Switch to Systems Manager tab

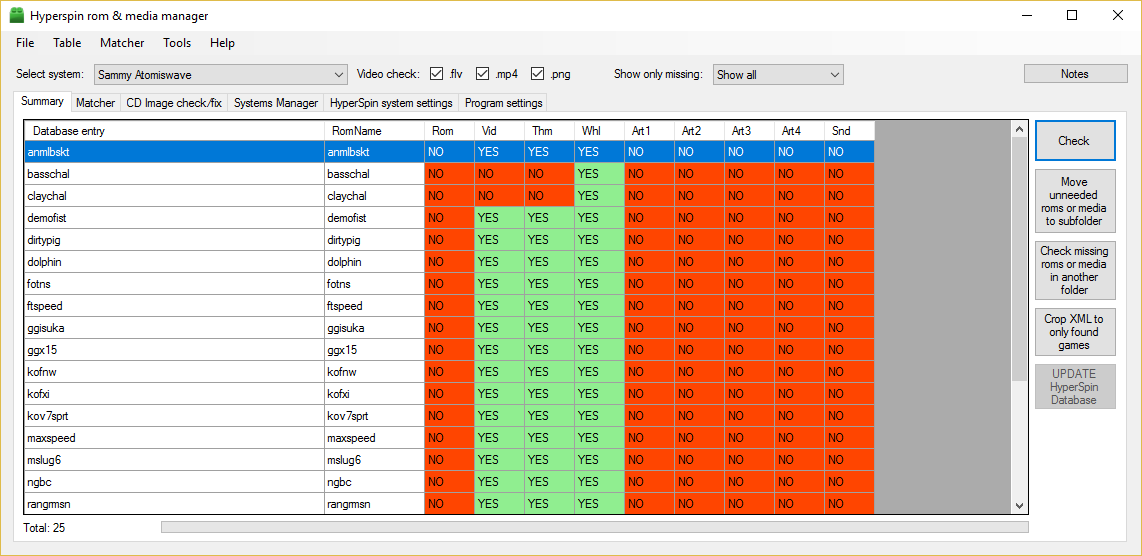pos(276,103)
